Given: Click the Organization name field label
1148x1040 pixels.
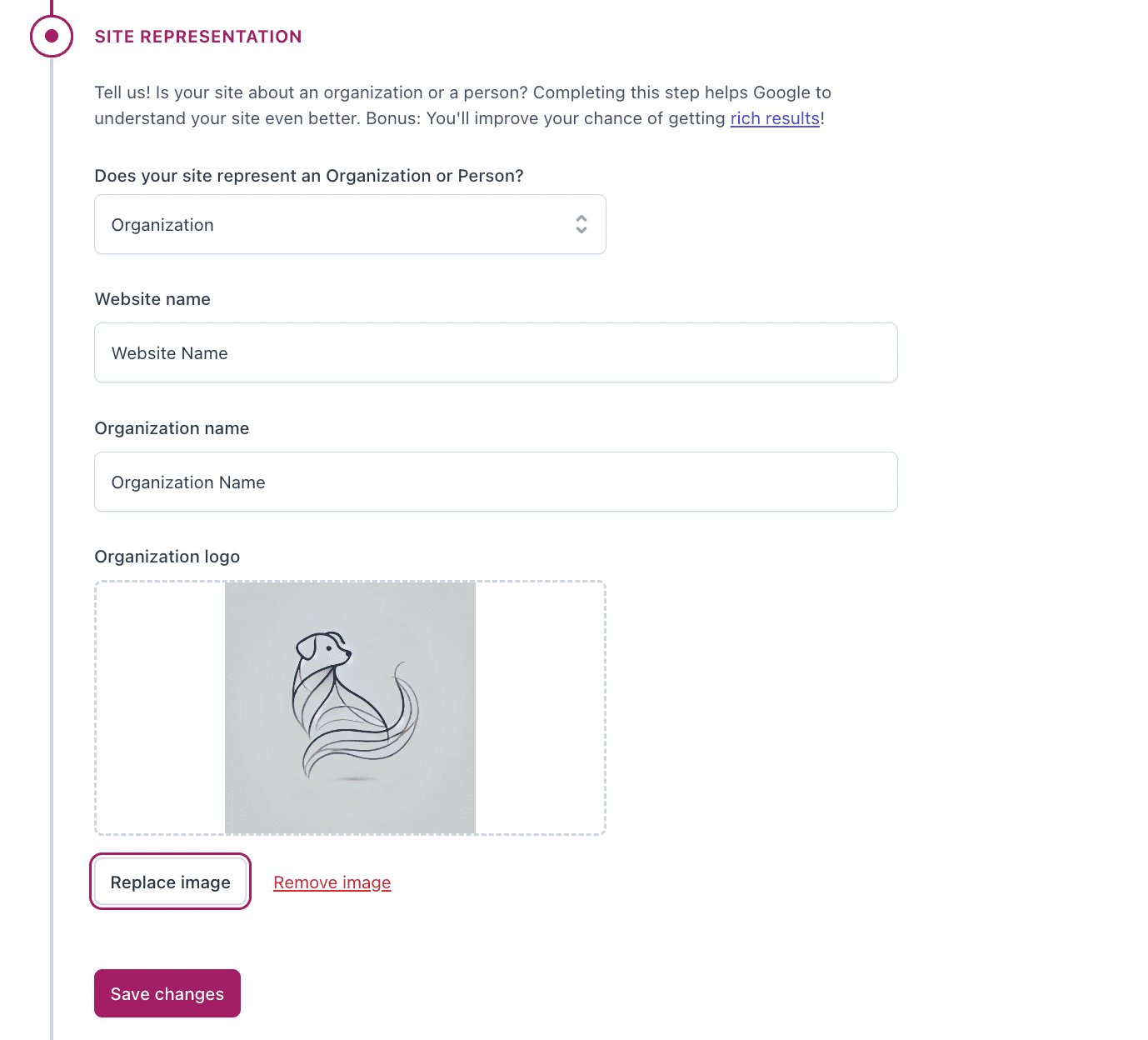Looking at the screenshot, I should [172, 427].
